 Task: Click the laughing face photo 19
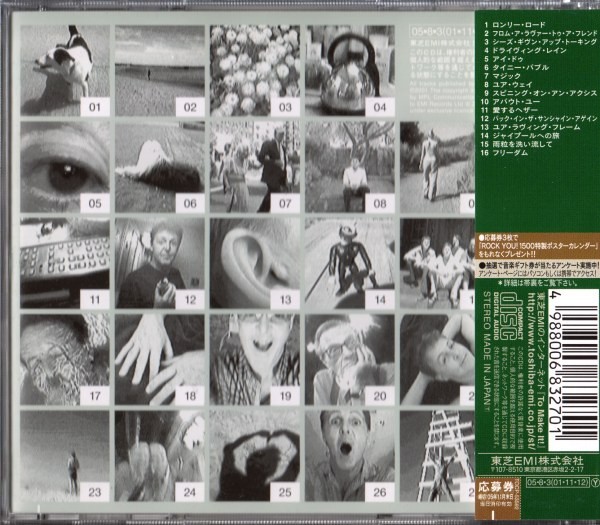click(x=255, y=360)
